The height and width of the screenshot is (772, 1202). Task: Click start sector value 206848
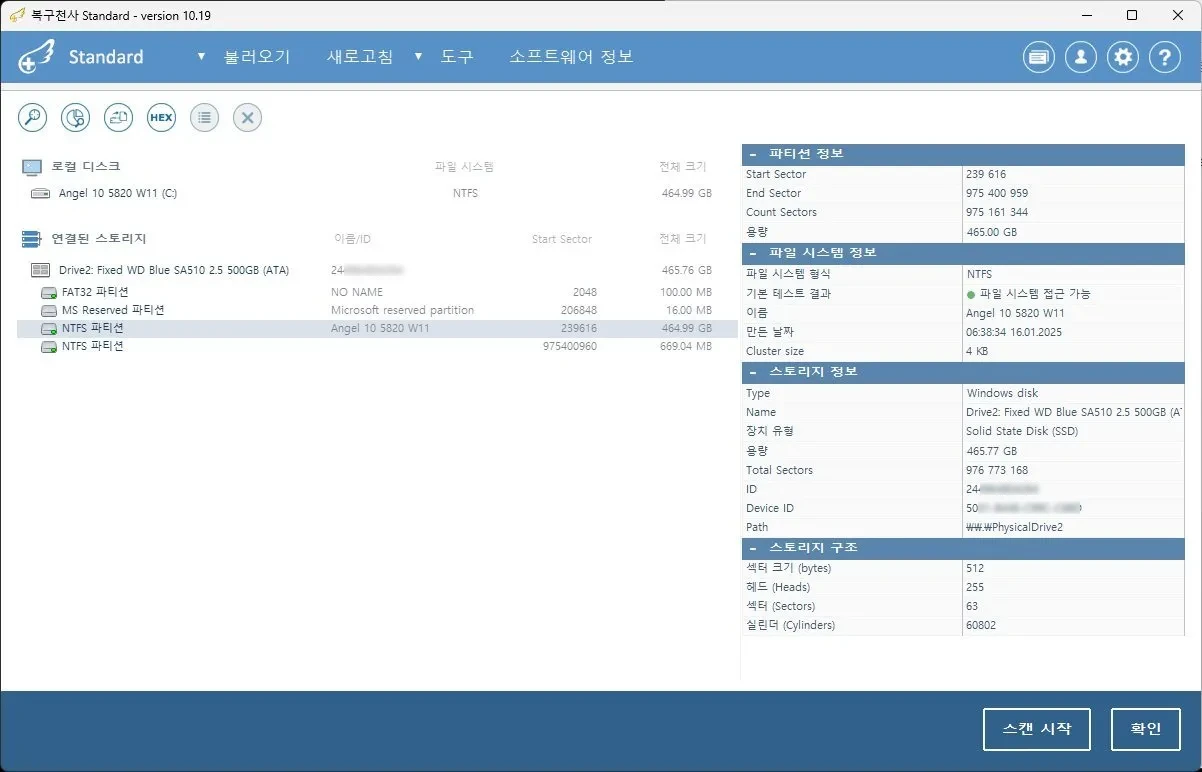pos(579,310)
